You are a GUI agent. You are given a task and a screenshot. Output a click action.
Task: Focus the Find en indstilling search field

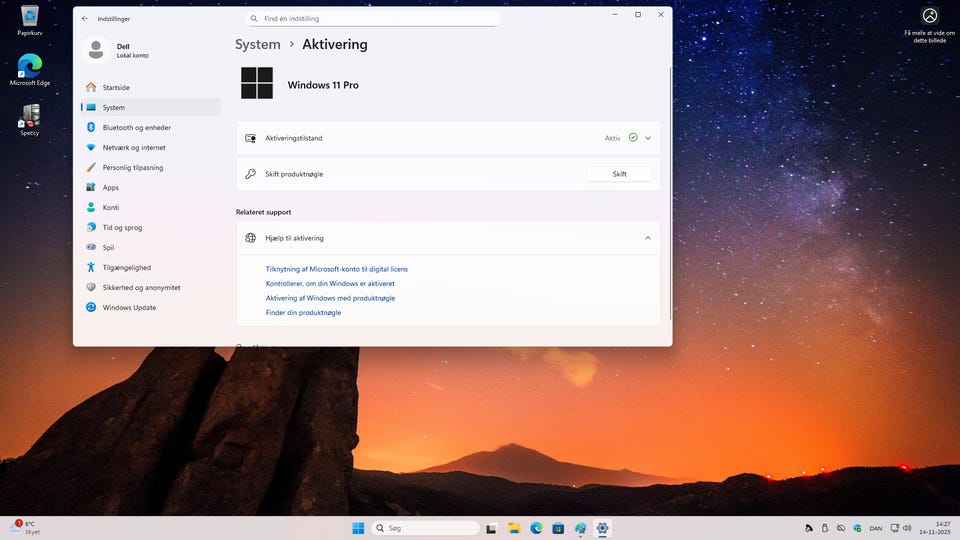(372, 19)
